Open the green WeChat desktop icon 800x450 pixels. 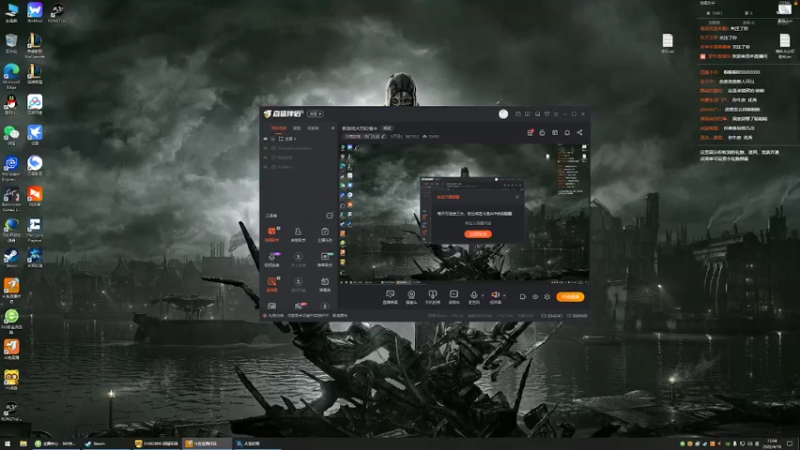(x=11, y=135)
